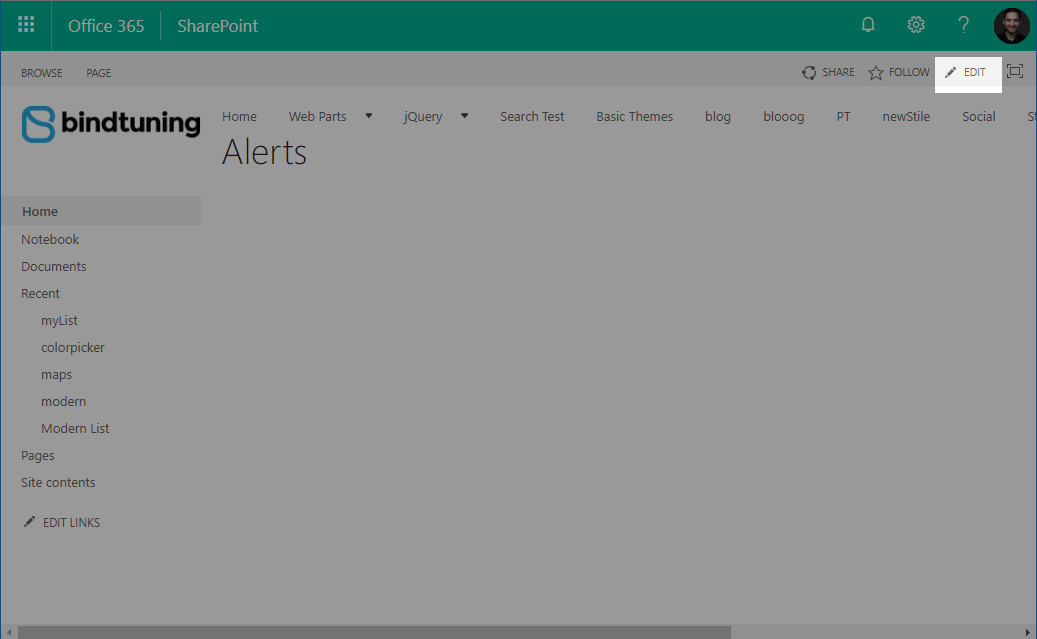Screen dimensions: 1037x639
Task: Click Recent in the sidebar
Action: click(x=40, y=294)
